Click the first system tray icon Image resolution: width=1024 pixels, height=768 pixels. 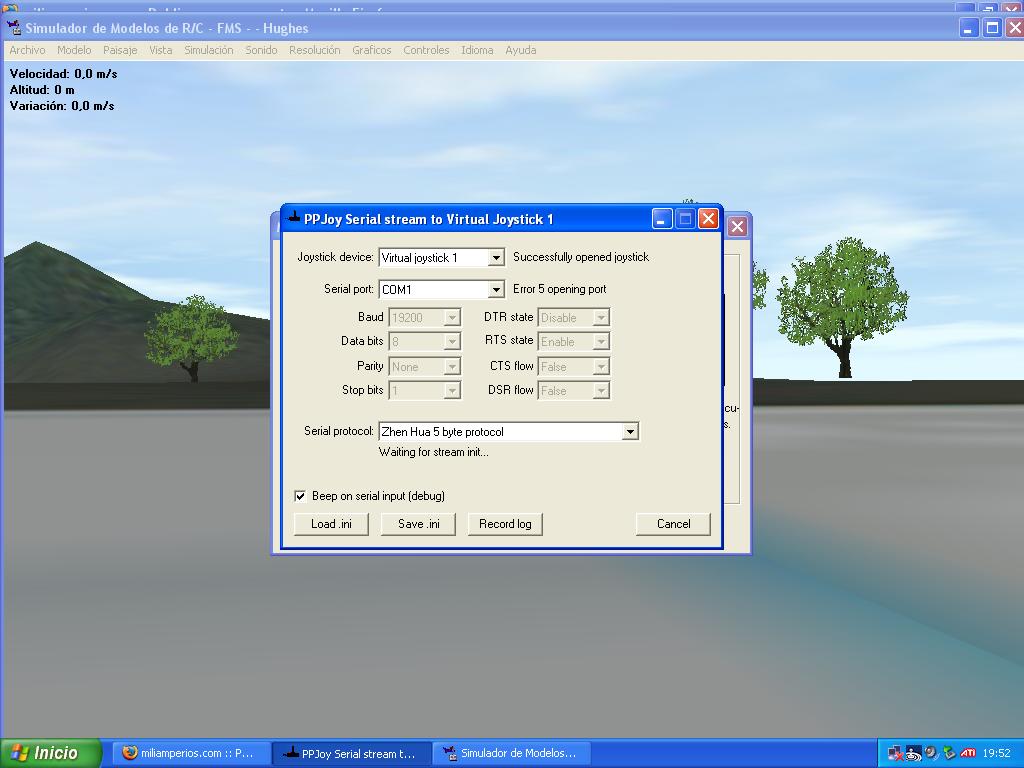[895, 753]
